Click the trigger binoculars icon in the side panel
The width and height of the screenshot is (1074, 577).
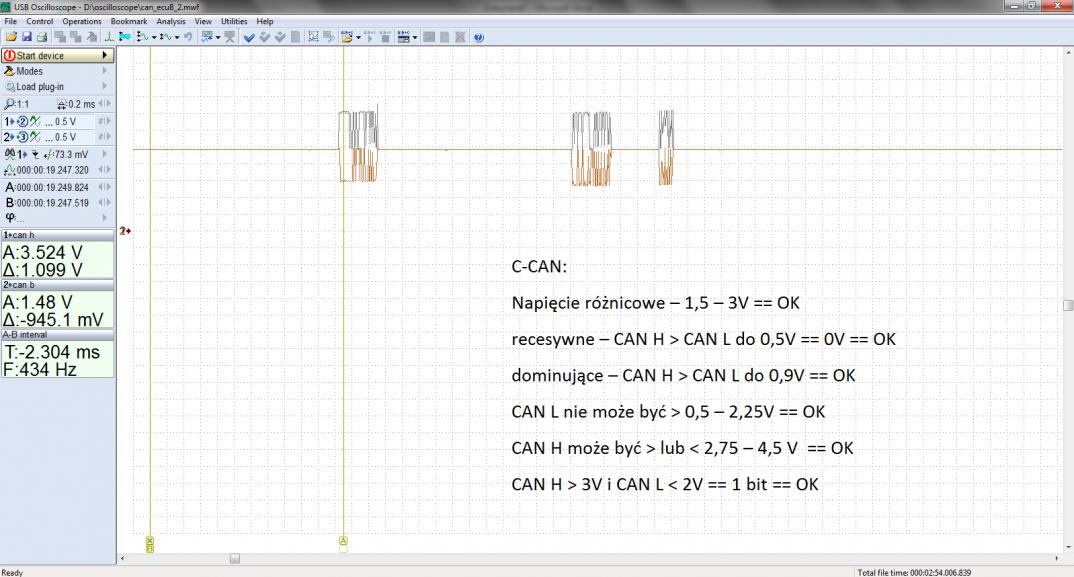(x=9, y=153)
